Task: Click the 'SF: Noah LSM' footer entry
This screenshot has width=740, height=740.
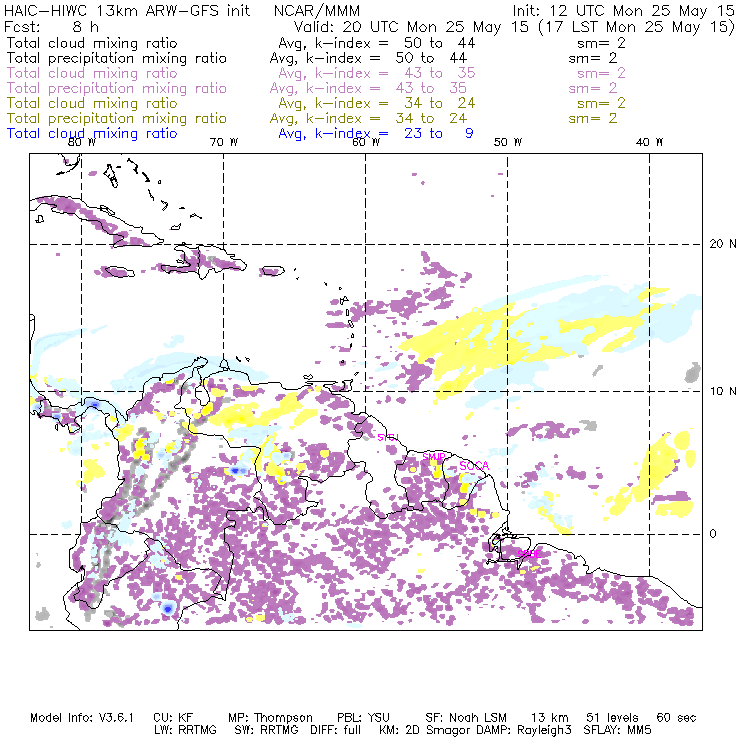Action: (x=466, y=718)
